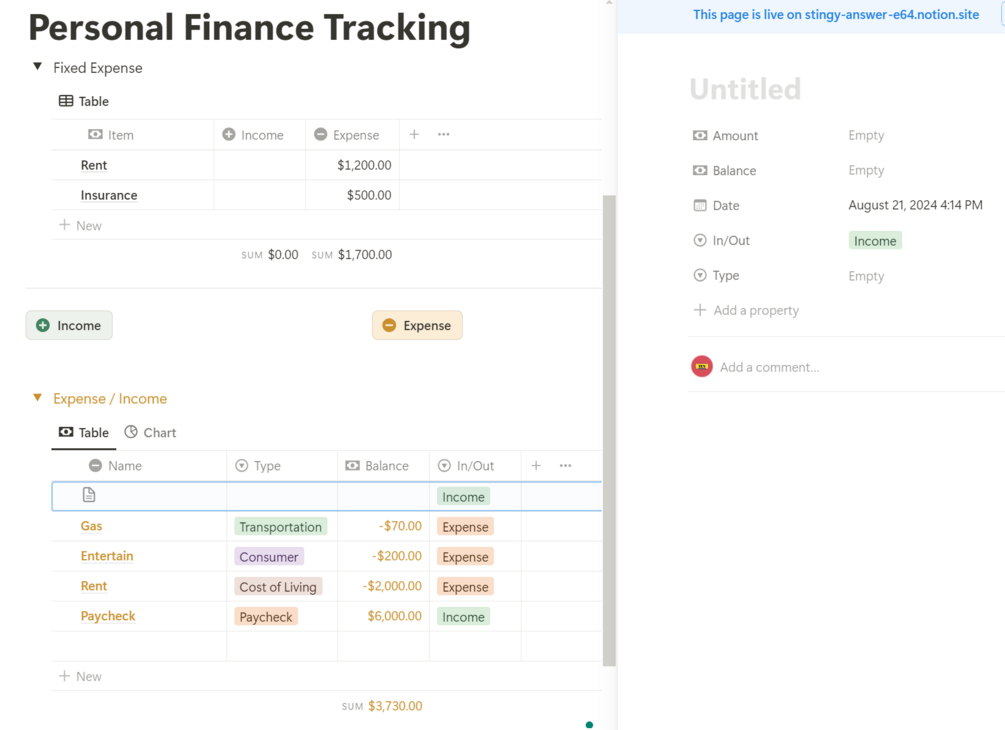
Task: Click the Income tag next to In/Out
Action: [875, 240]
